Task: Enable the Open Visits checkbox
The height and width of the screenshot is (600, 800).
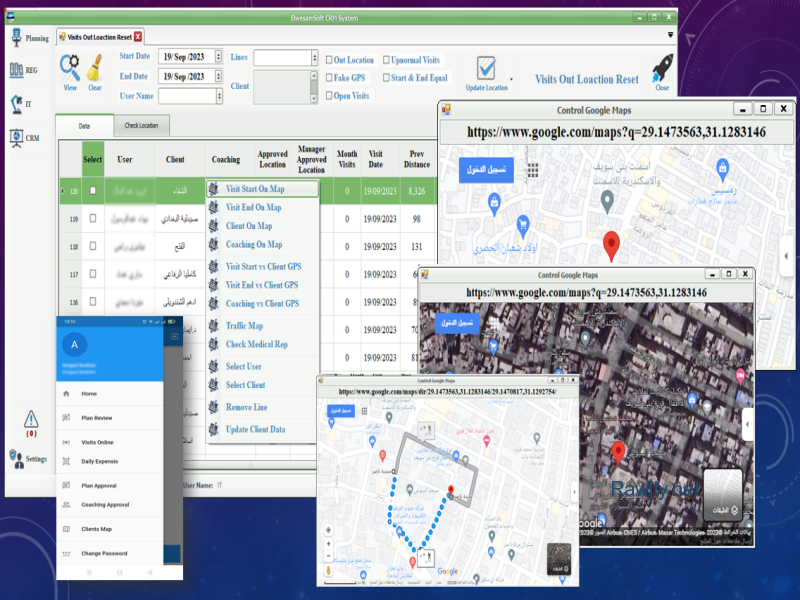Action: (329, 95)
